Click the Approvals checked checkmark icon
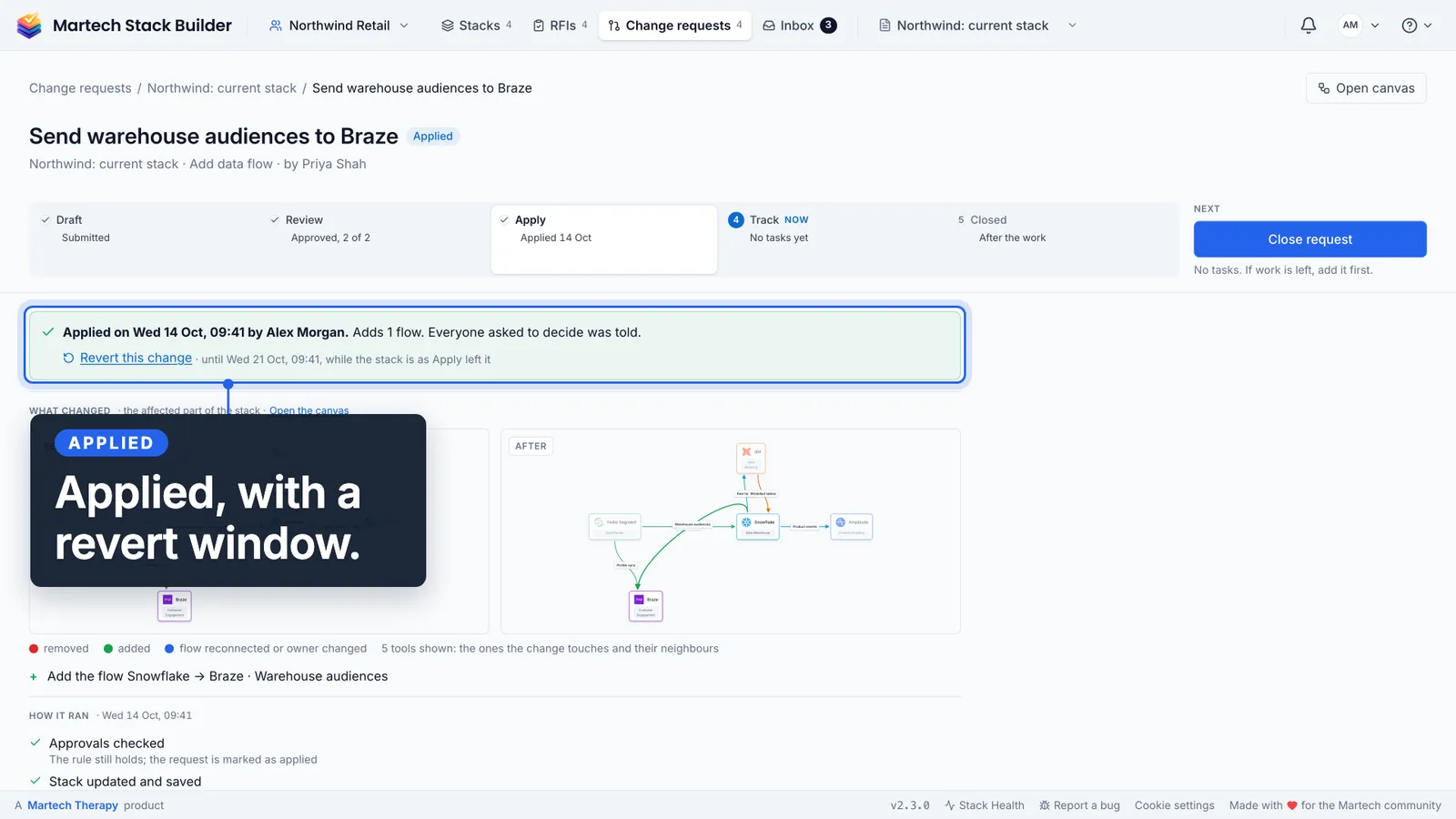1456x819 pixels. point(35,743)
